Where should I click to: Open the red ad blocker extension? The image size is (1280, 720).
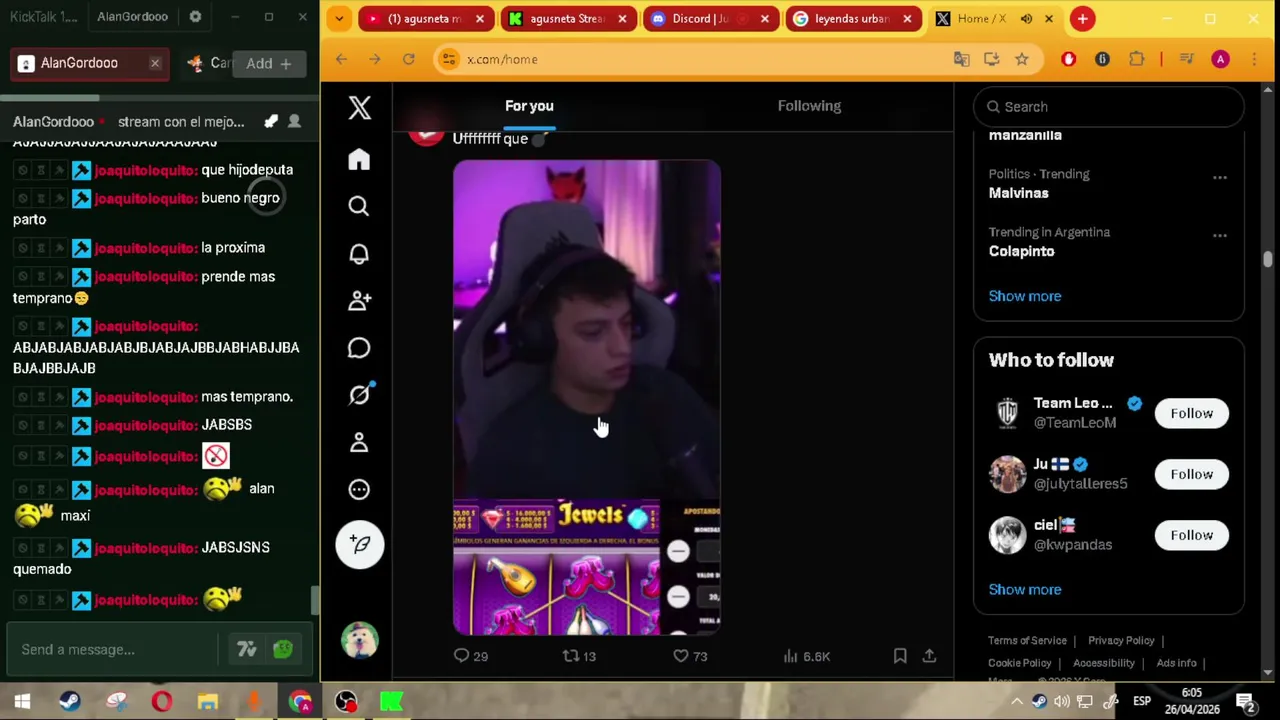[x=1068, y=60]
